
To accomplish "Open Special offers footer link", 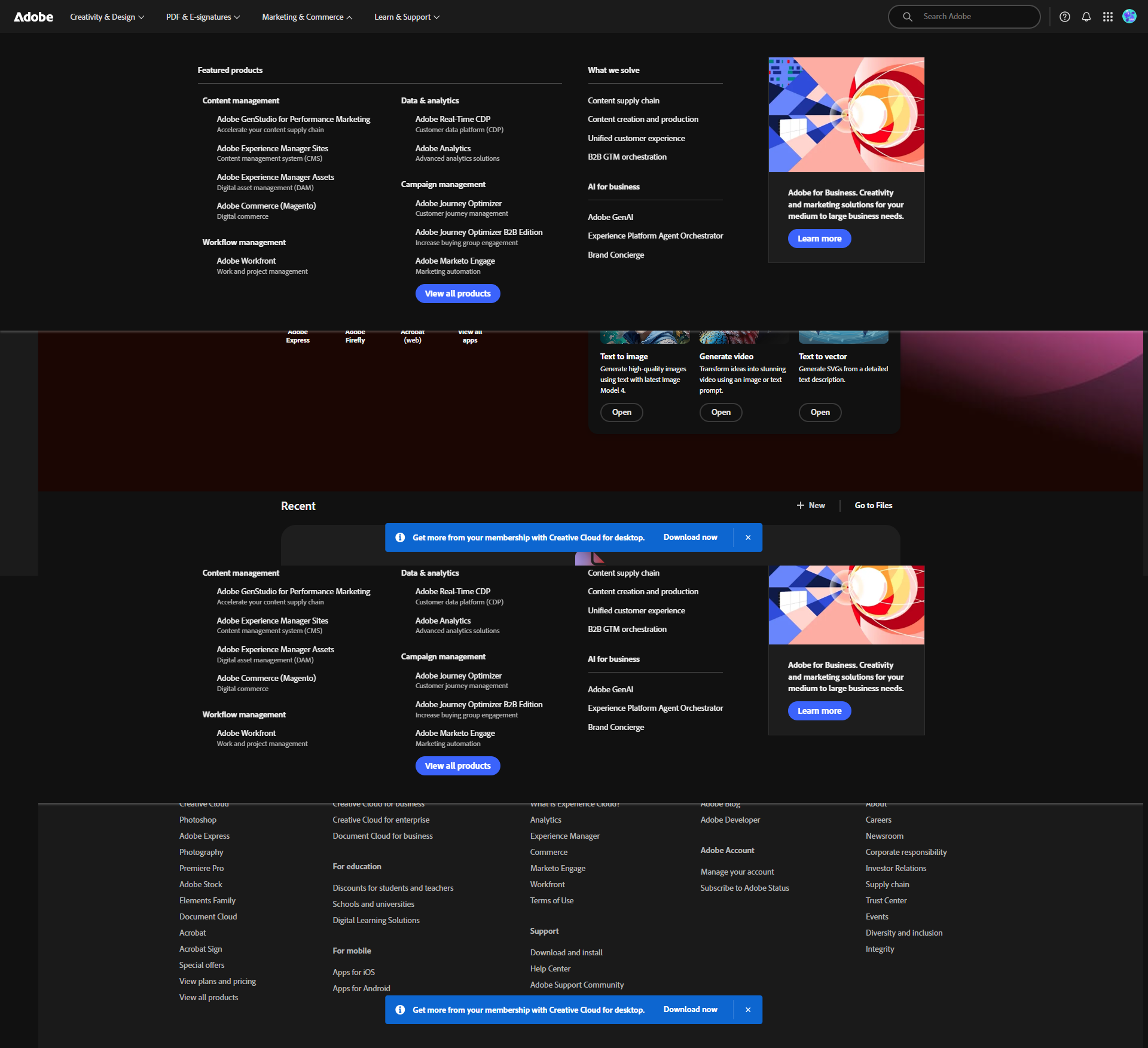I will [202, 965].
